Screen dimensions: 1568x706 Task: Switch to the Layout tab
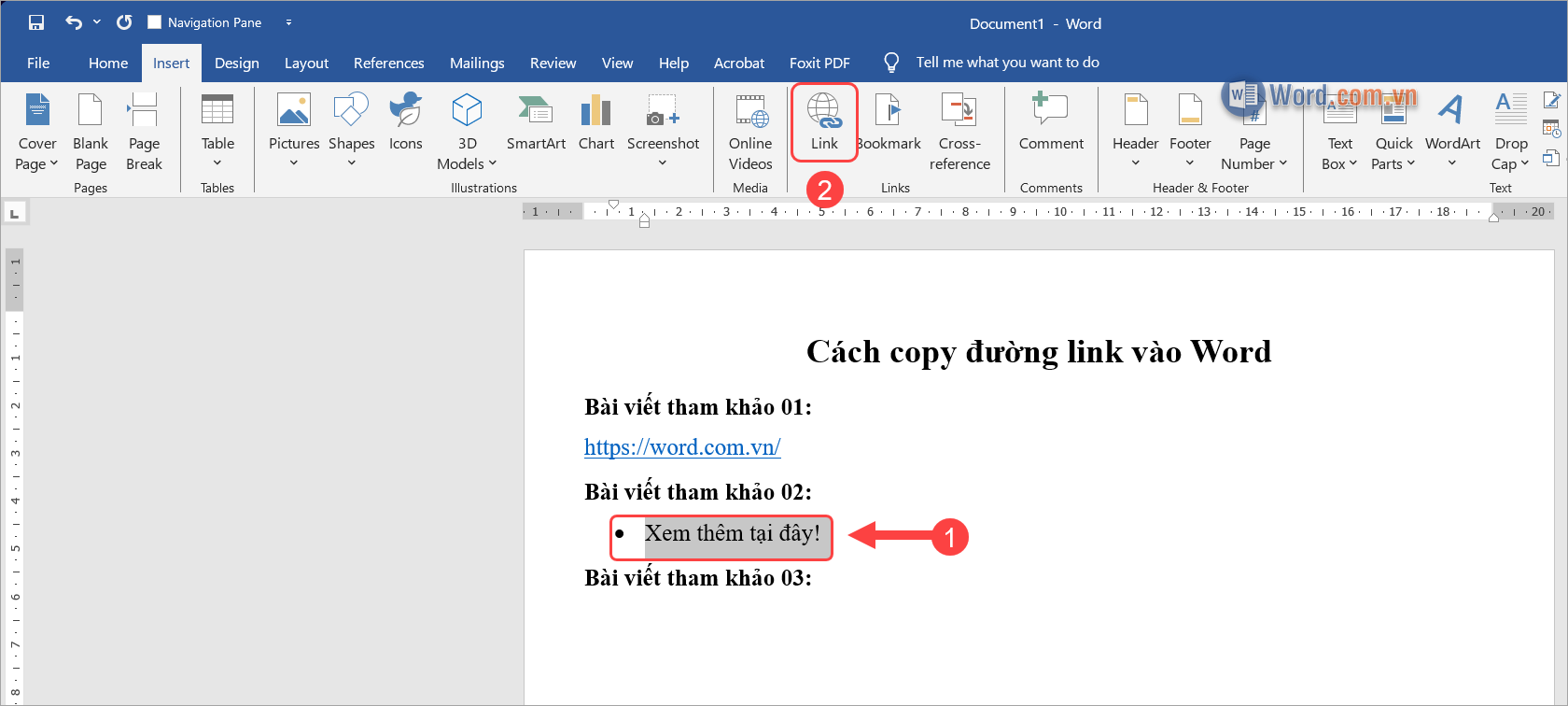pyautogui.click(x=306, y=63)
